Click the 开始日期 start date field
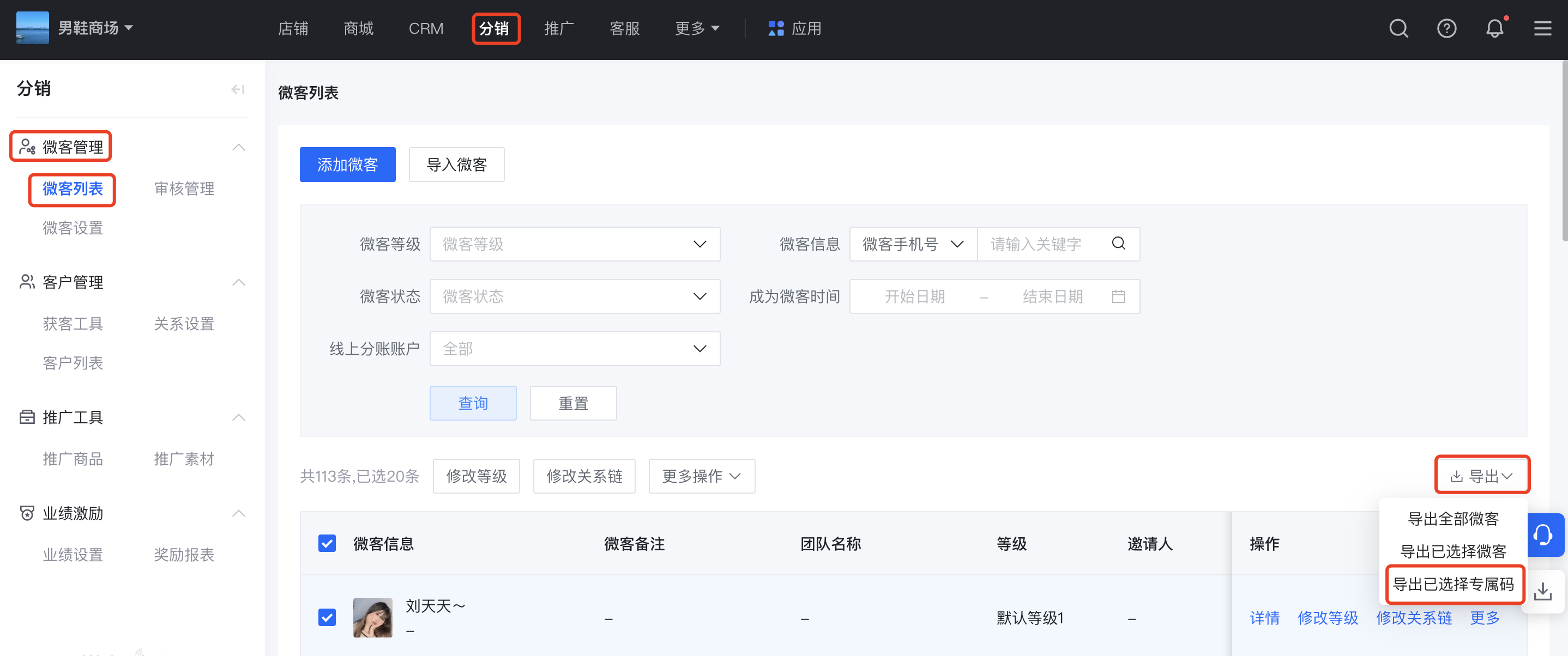The image size is (1568, 656). click(x=914, y=296)
